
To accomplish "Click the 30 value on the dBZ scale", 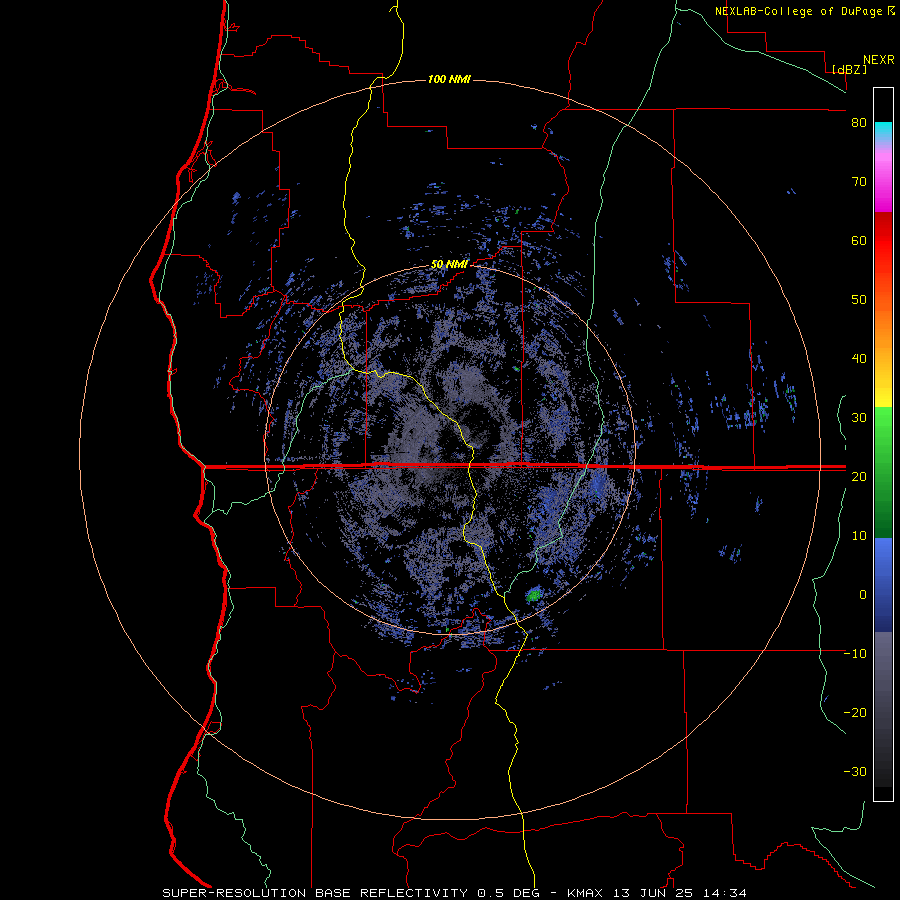I will (x=859, y=418).
